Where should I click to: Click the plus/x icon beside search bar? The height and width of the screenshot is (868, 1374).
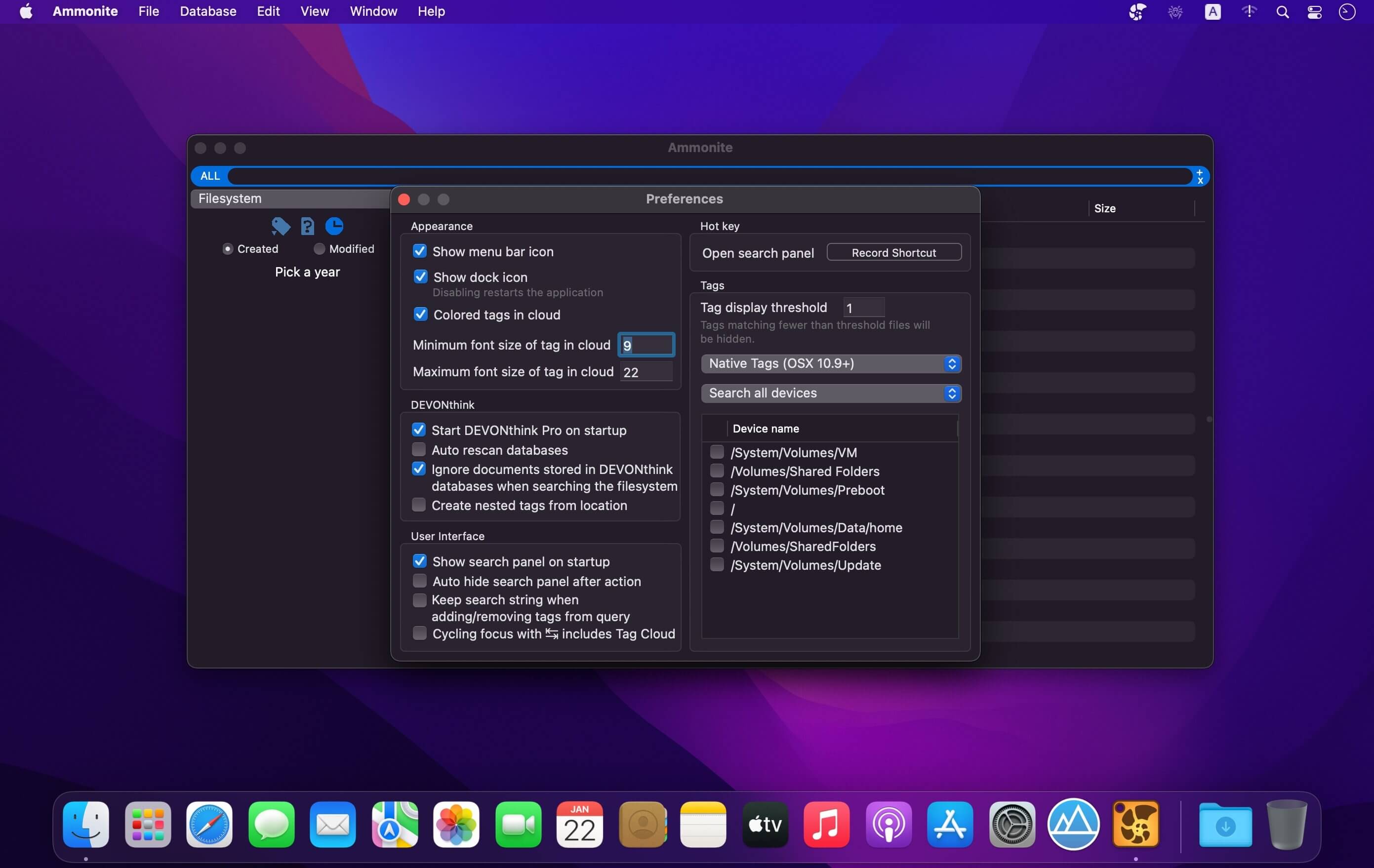(x=1200, y=176)
